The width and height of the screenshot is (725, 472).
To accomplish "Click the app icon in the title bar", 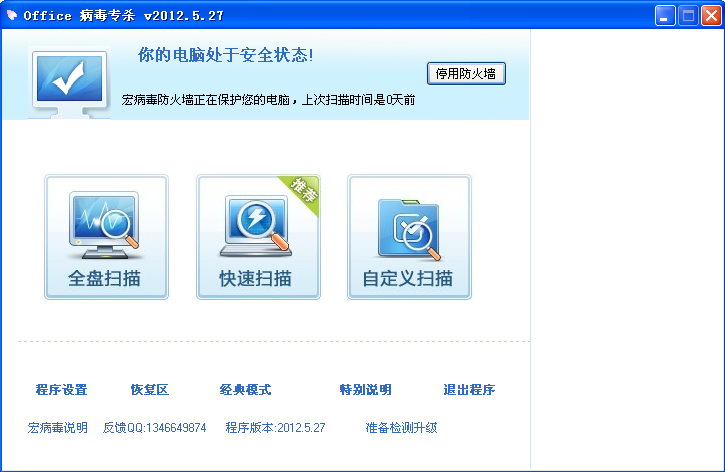I will pos(13,15).
